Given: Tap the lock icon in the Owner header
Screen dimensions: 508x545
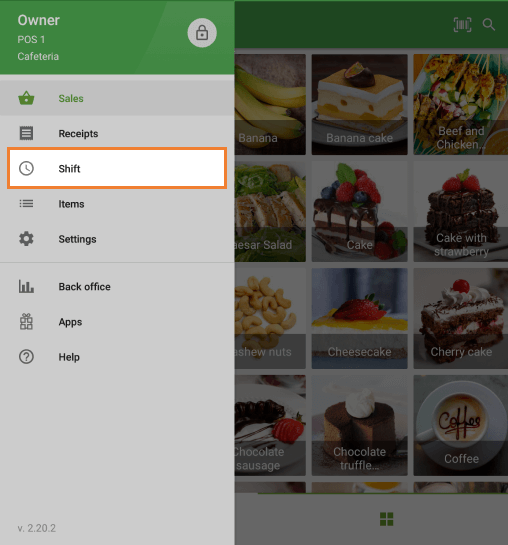Looking at the screenshot, I should (202, 33).
